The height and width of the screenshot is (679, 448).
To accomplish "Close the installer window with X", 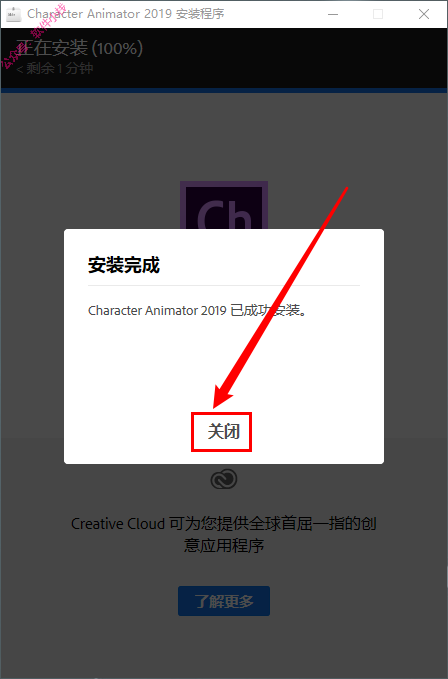I will [x=424, y=14].
